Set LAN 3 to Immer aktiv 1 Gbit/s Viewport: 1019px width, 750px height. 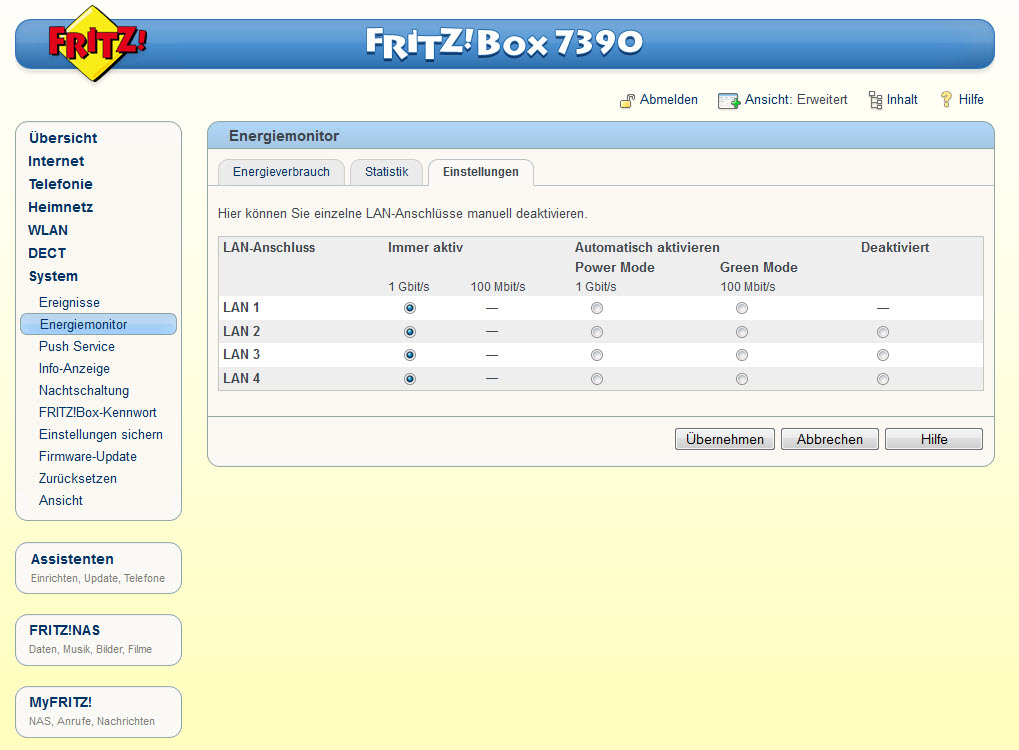(x=410, y=355)
